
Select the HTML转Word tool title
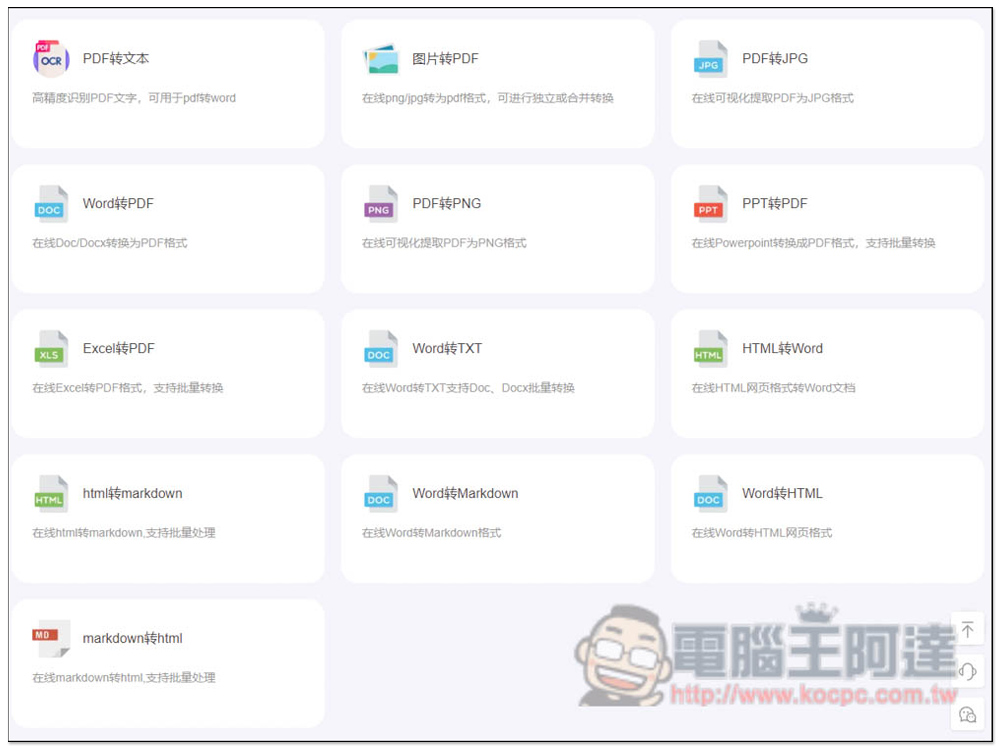(x=782, y=349)
